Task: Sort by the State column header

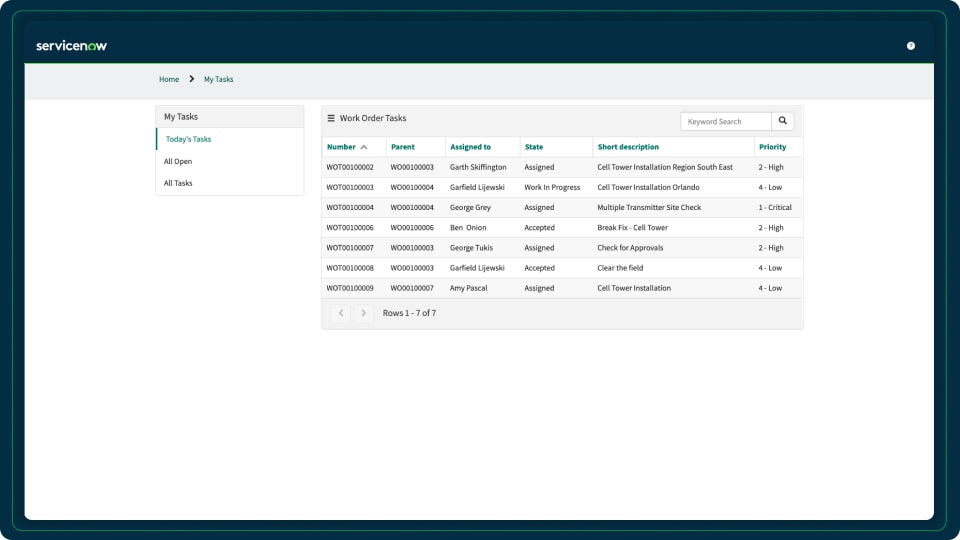Action: tap(534, 147)
